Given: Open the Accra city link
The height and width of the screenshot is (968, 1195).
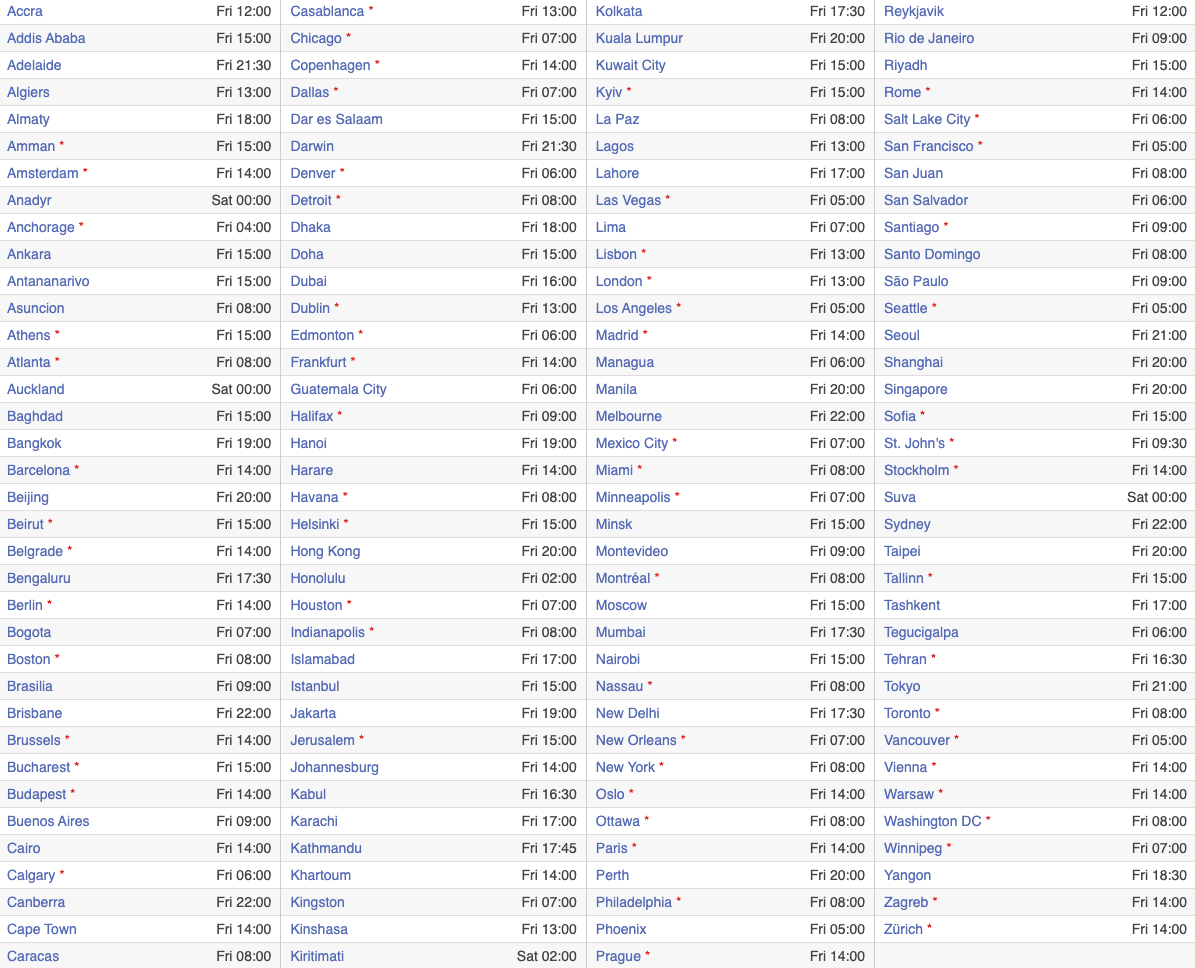Looking at the screenshot, I should pos(25,11).
